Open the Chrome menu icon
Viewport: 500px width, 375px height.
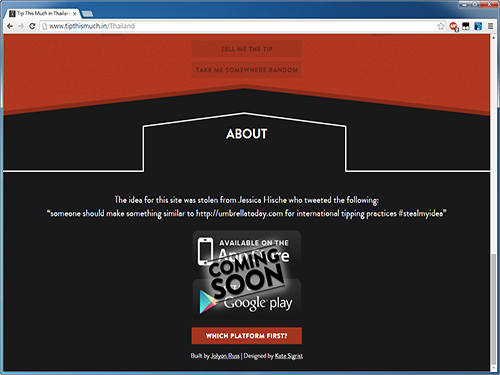coord(490,26)
